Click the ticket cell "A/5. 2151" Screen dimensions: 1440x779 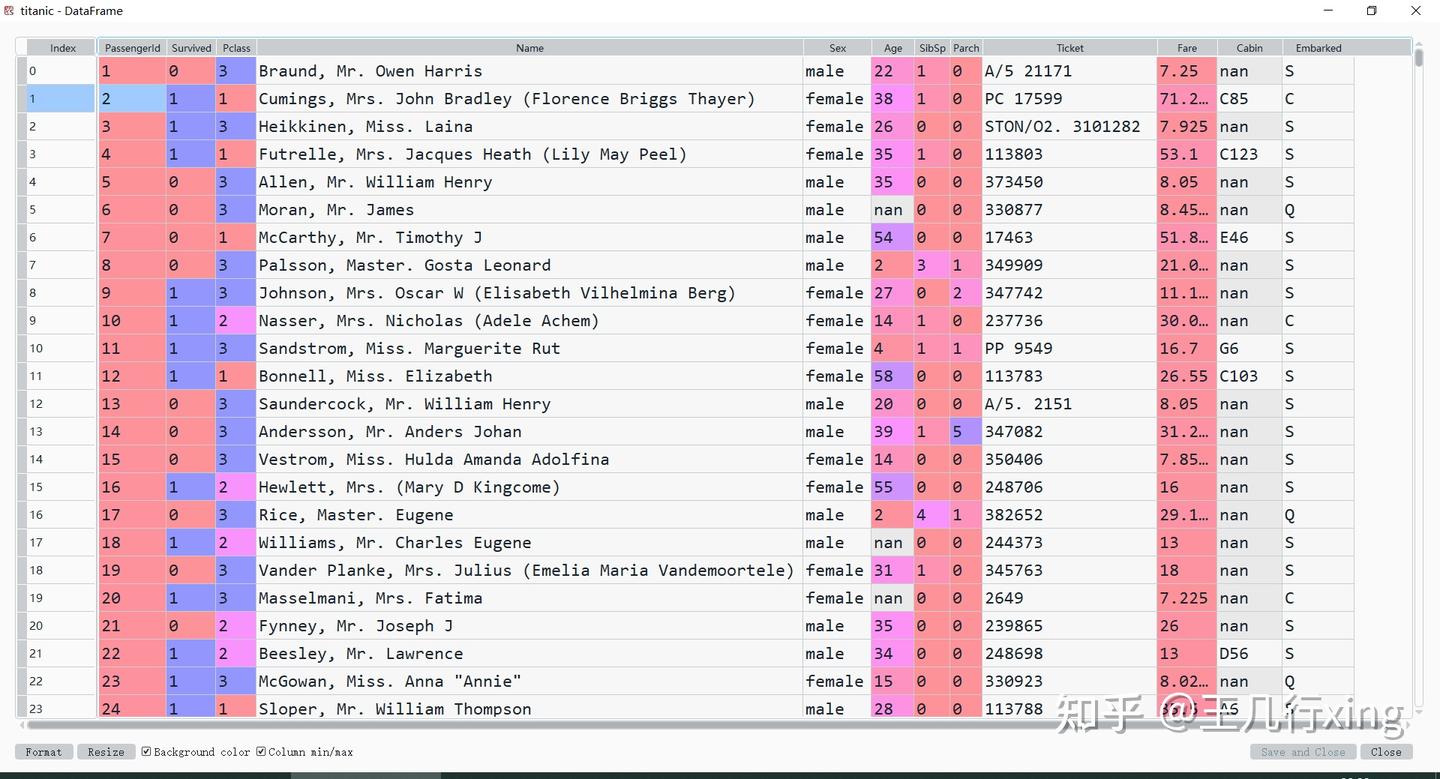(x=1070, y=404)
